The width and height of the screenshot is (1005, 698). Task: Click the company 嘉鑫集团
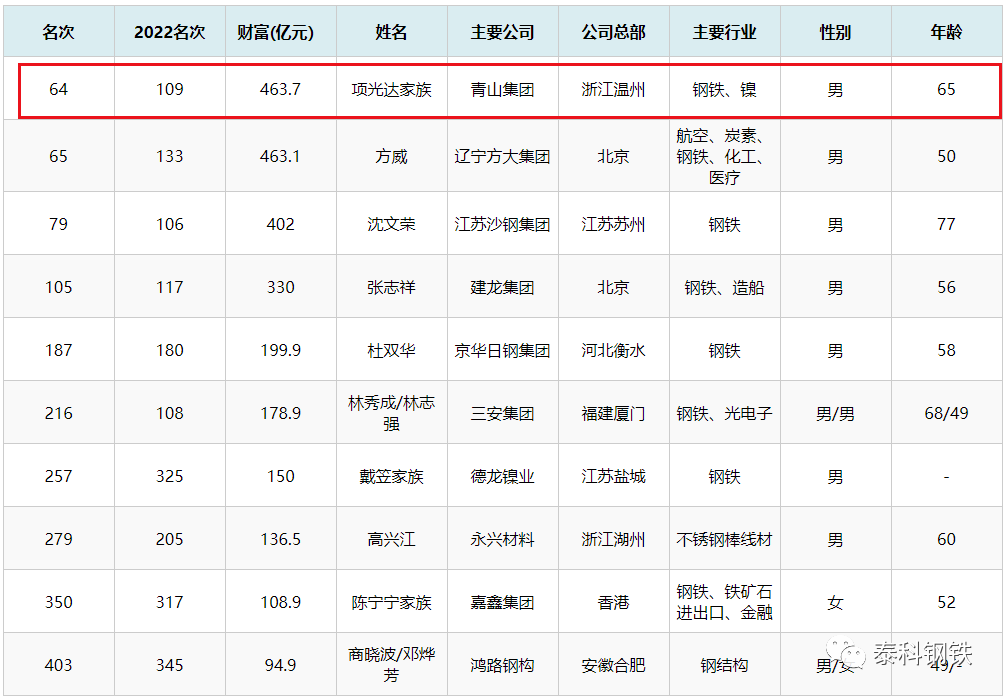pyautogui.click(x=502, y=602)
